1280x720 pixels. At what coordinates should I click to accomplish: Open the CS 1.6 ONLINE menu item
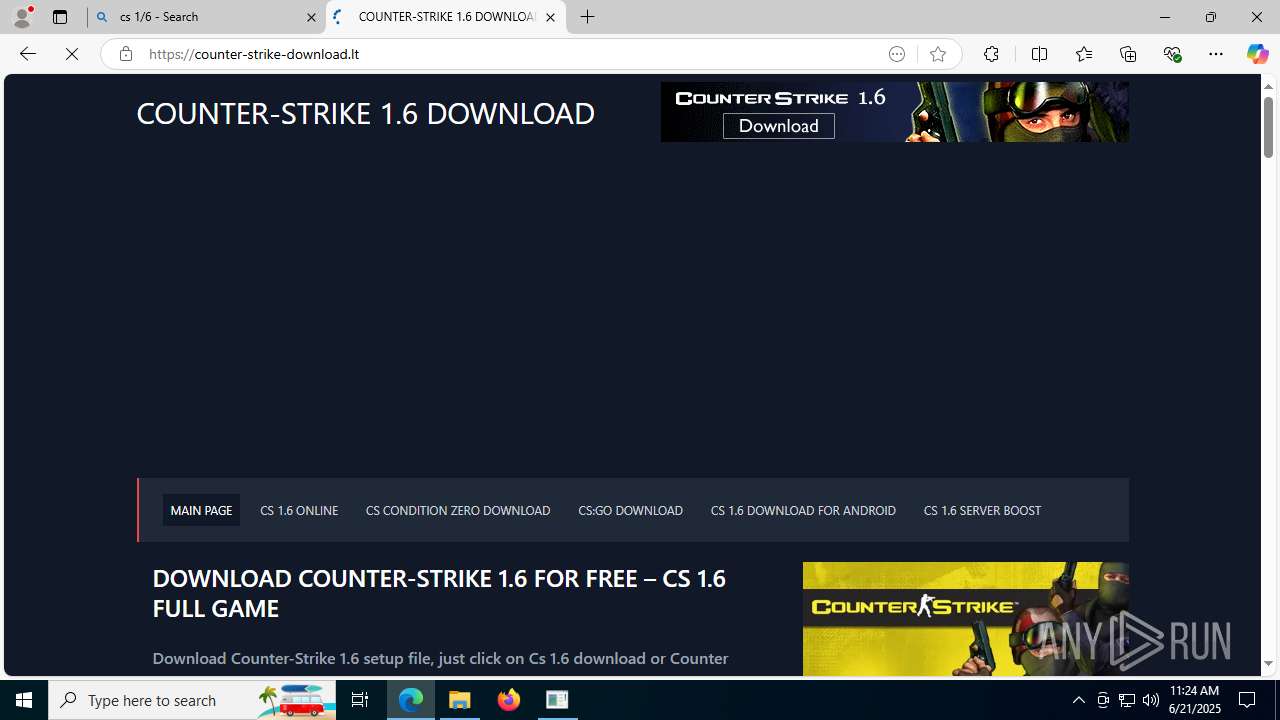coord(299,510)
